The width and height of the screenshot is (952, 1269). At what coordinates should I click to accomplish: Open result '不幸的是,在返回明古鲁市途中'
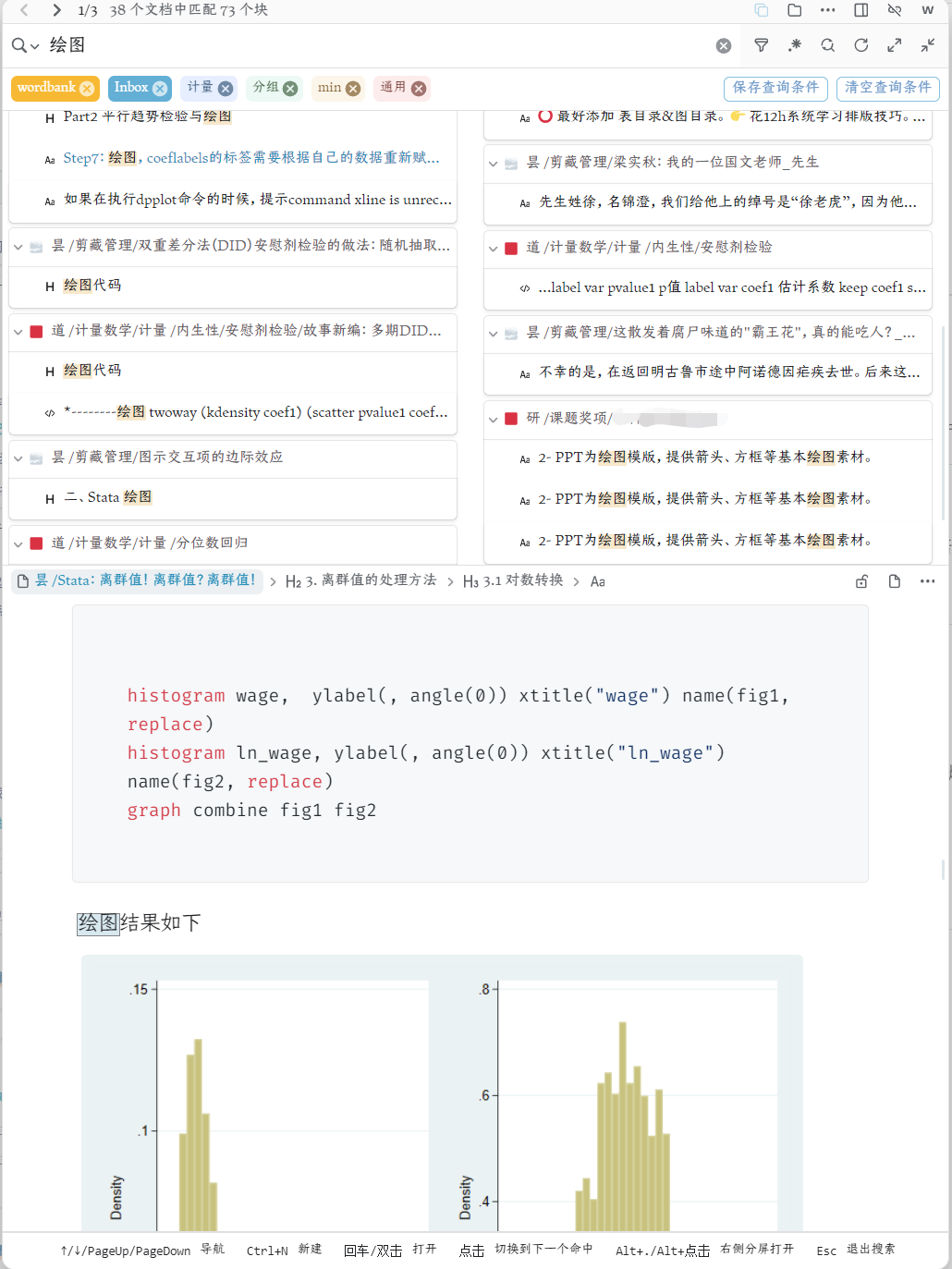click(708, 372)
